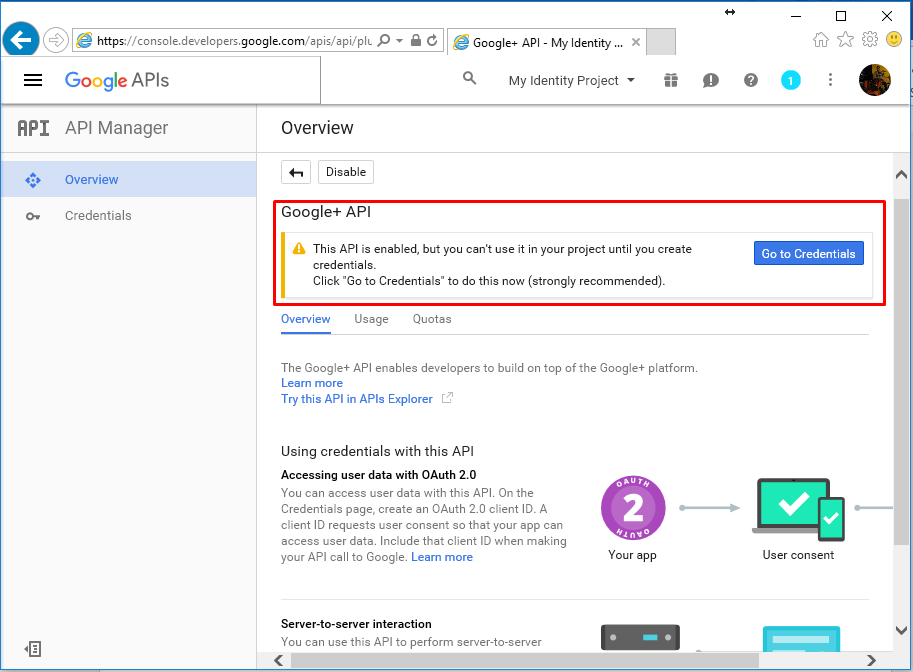This screenshot has width=913, height=672.
Task: Click the horizontal scrollbar left arrow
Action: 279,660
